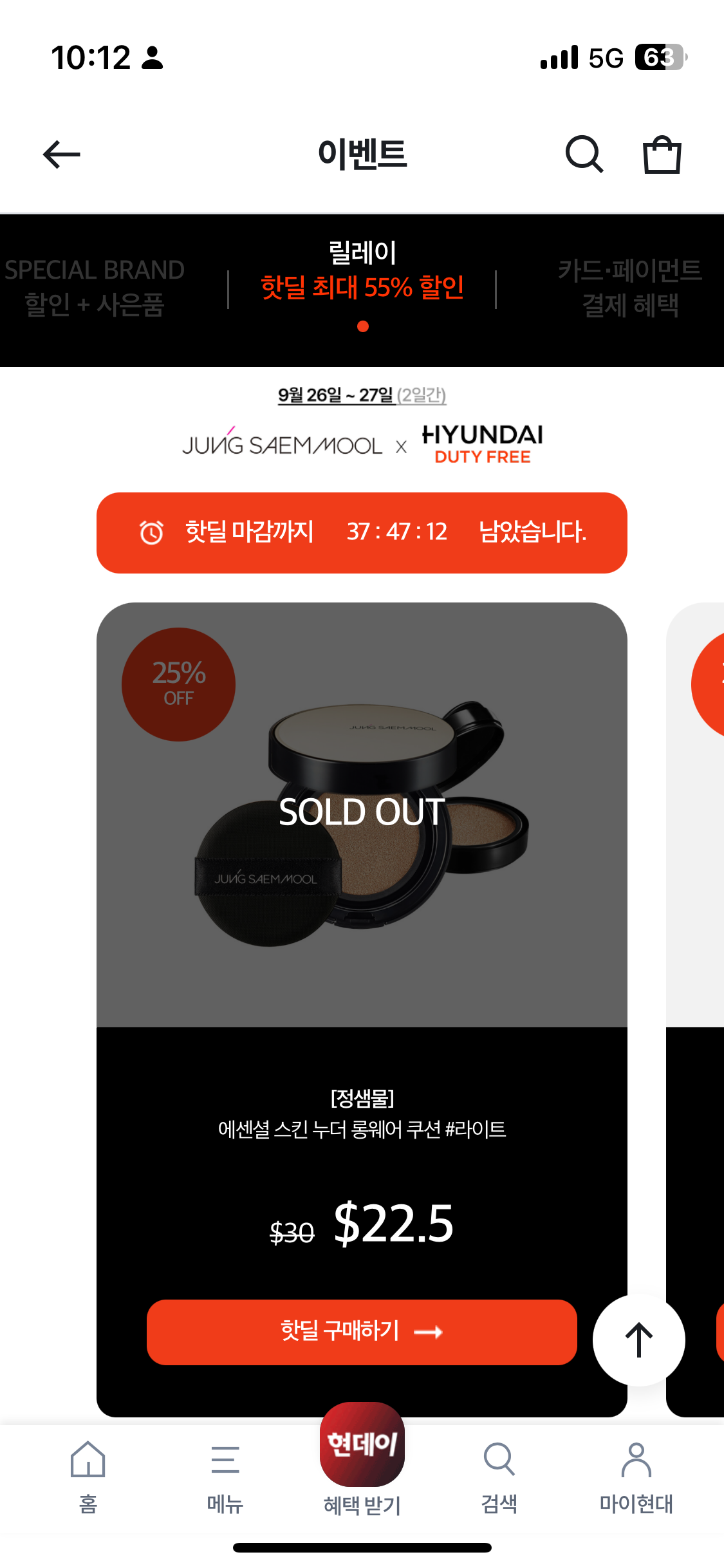Open the sold out cushion product image
Viewport: 724px width, 1568px height.
click(362, 814)
